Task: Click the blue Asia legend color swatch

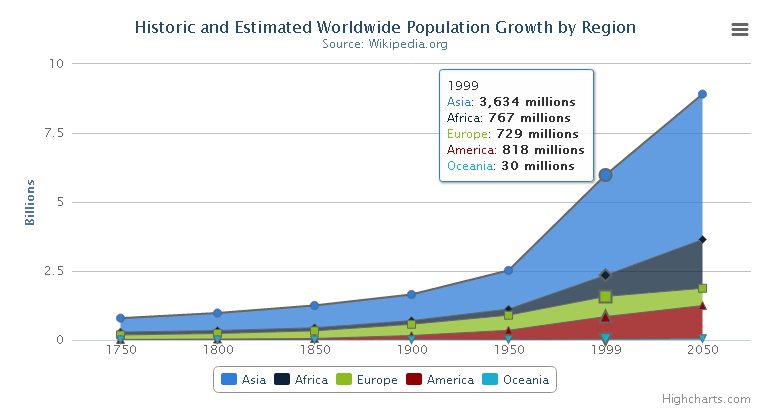Action: [229, 380]
